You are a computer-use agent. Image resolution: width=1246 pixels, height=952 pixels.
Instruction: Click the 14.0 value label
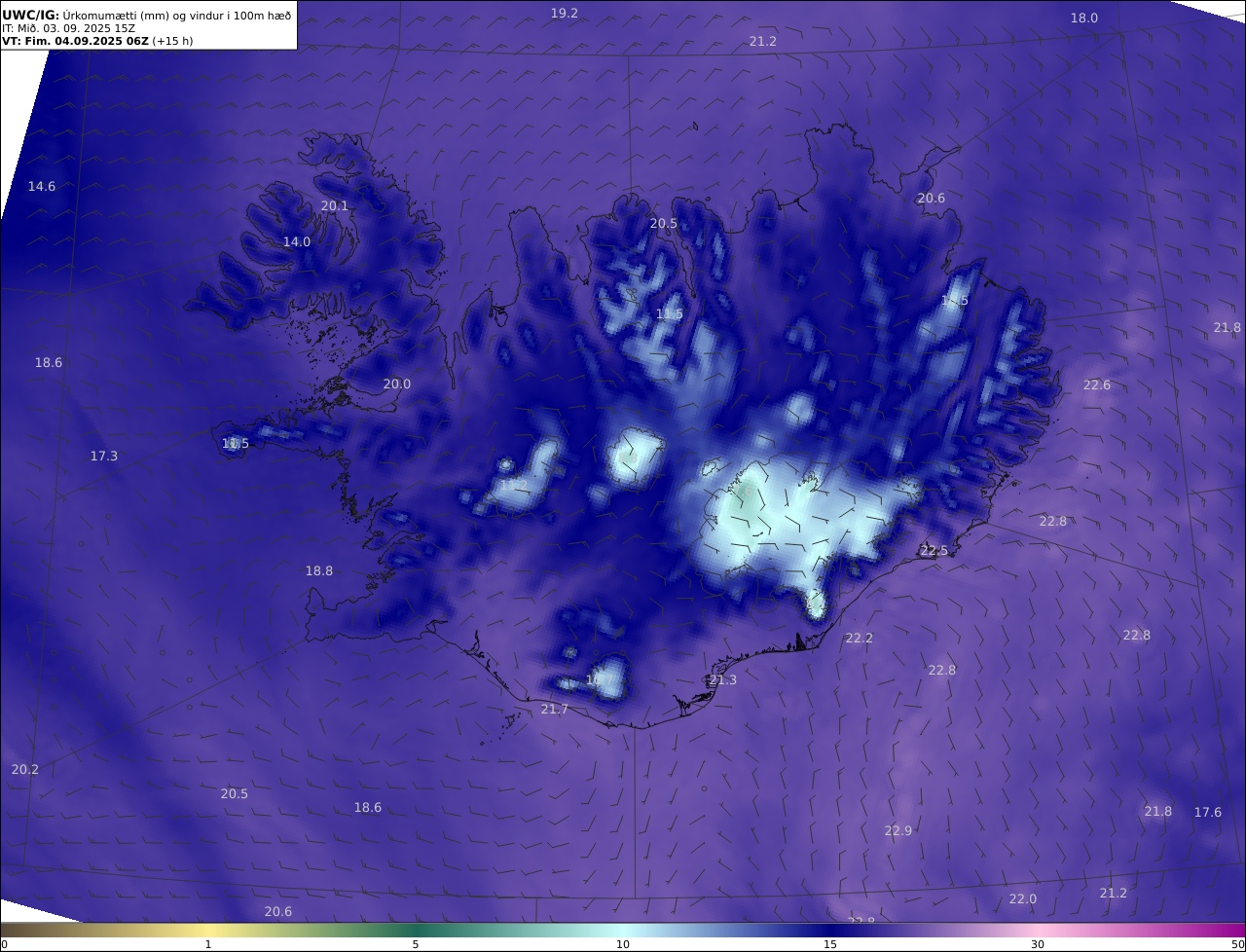click(297, 241)
